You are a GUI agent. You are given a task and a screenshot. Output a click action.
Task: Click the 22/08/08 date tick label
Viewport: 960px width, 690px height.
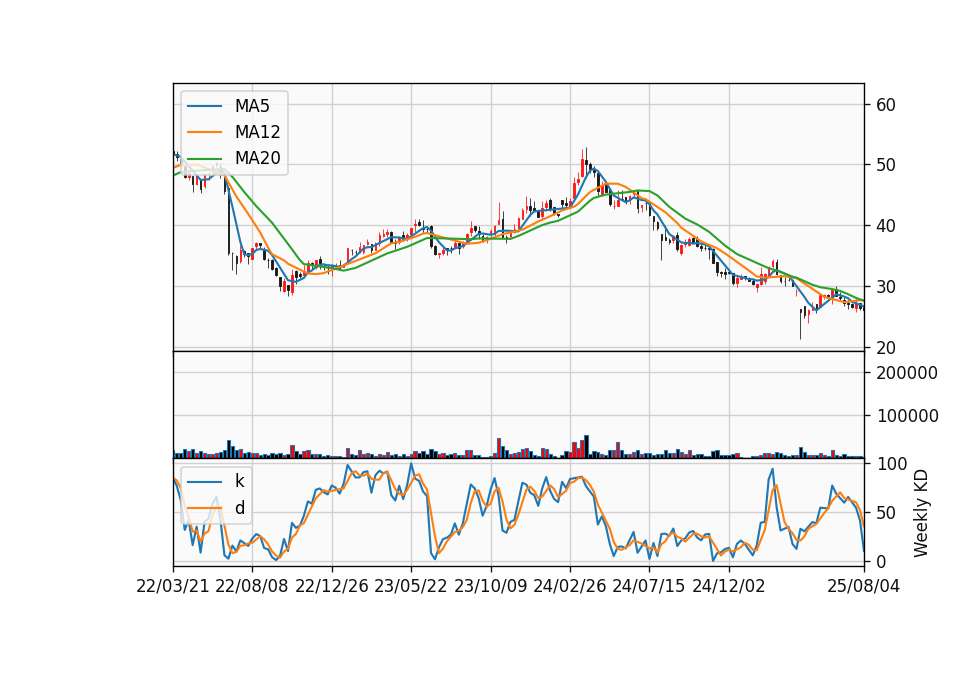click(x=252, y=587)
